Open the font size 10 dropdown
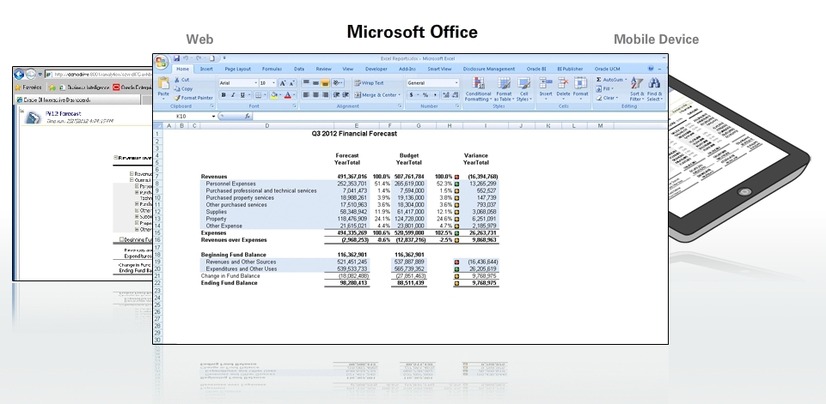Viewport: 826px width, 404px height. point(273,83)
